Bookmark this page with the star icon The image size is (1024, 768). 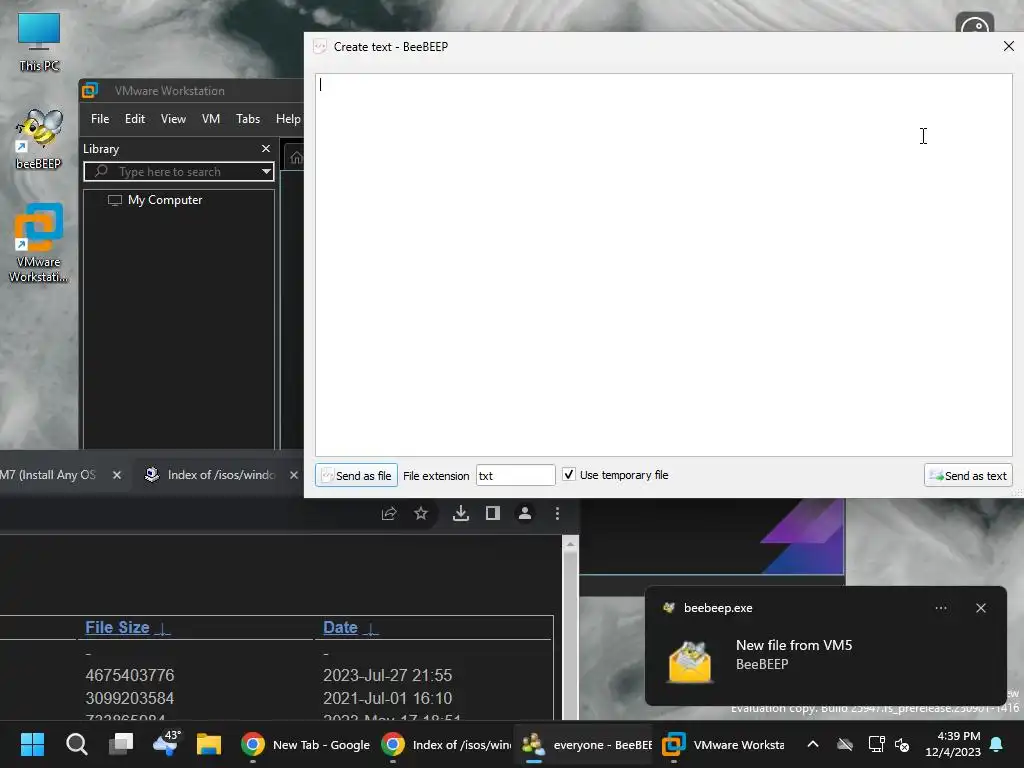click(x=421, y=514)
